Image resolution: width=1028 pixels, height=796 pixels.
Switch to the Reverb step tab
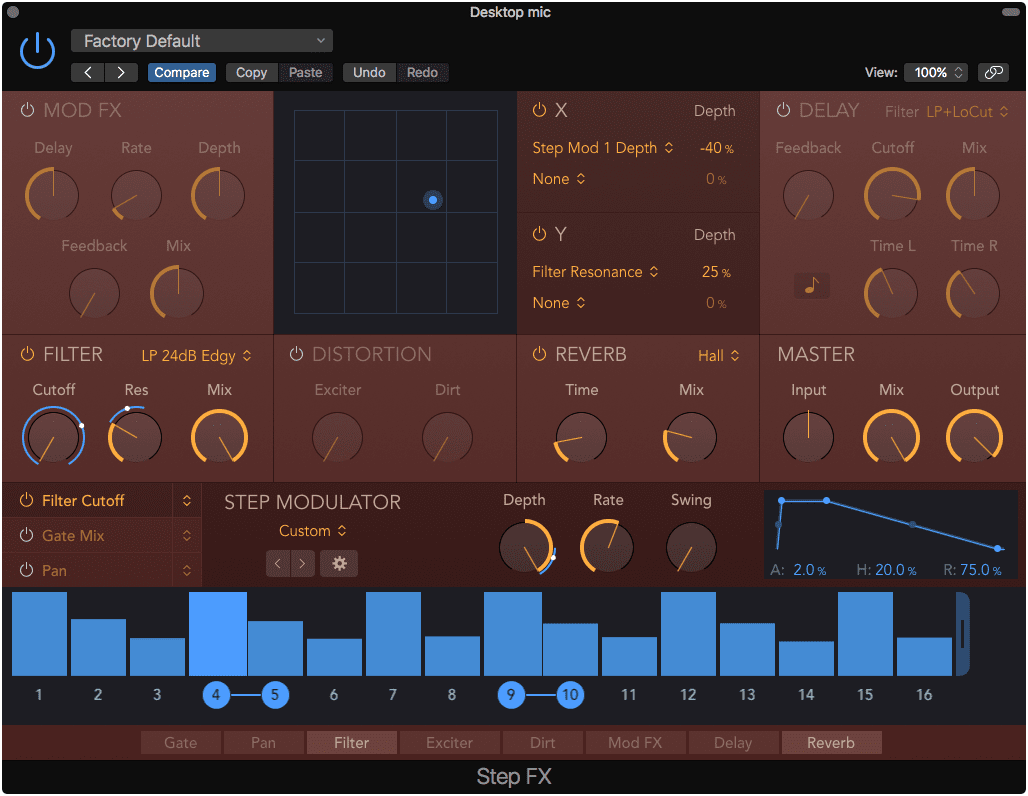click(x=831, y=742)
